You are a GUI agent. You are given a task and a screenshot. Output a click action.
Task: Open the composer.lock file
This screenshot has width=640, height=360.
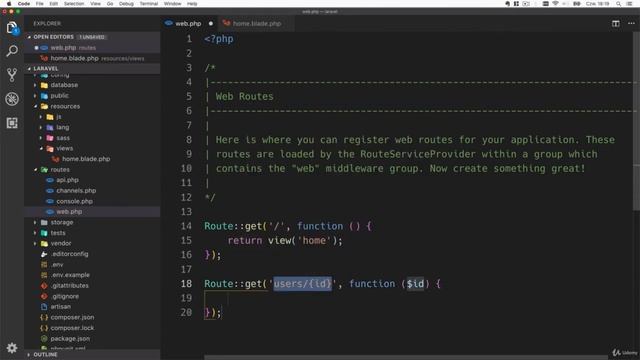tap(72, 328)
